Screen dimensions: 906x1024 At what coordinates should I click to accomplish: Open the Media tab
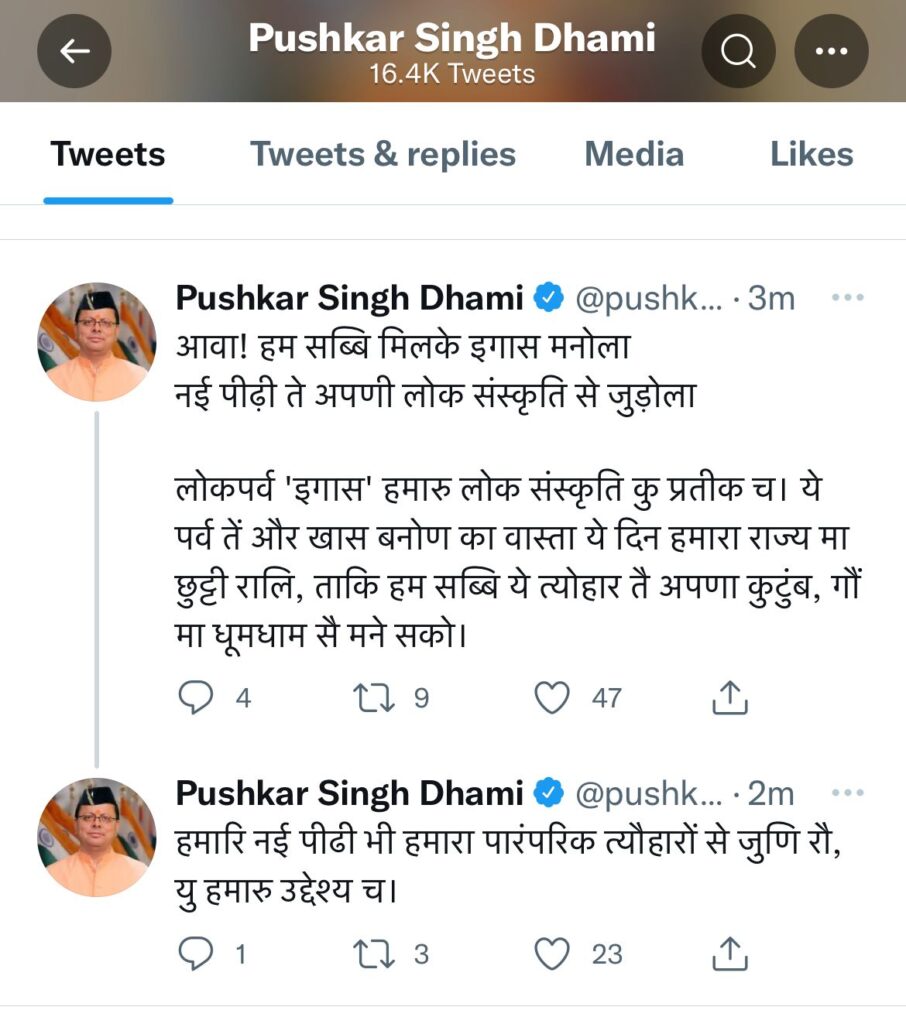(x=634, y=154)
